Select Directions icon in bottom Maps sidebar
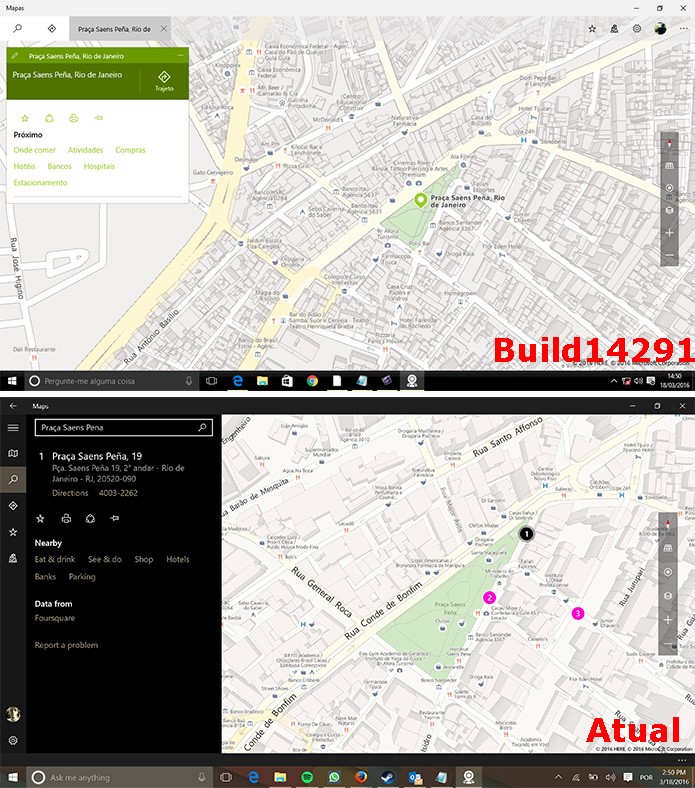Viewport: 695px width, 788px height. tap(13, 506)
